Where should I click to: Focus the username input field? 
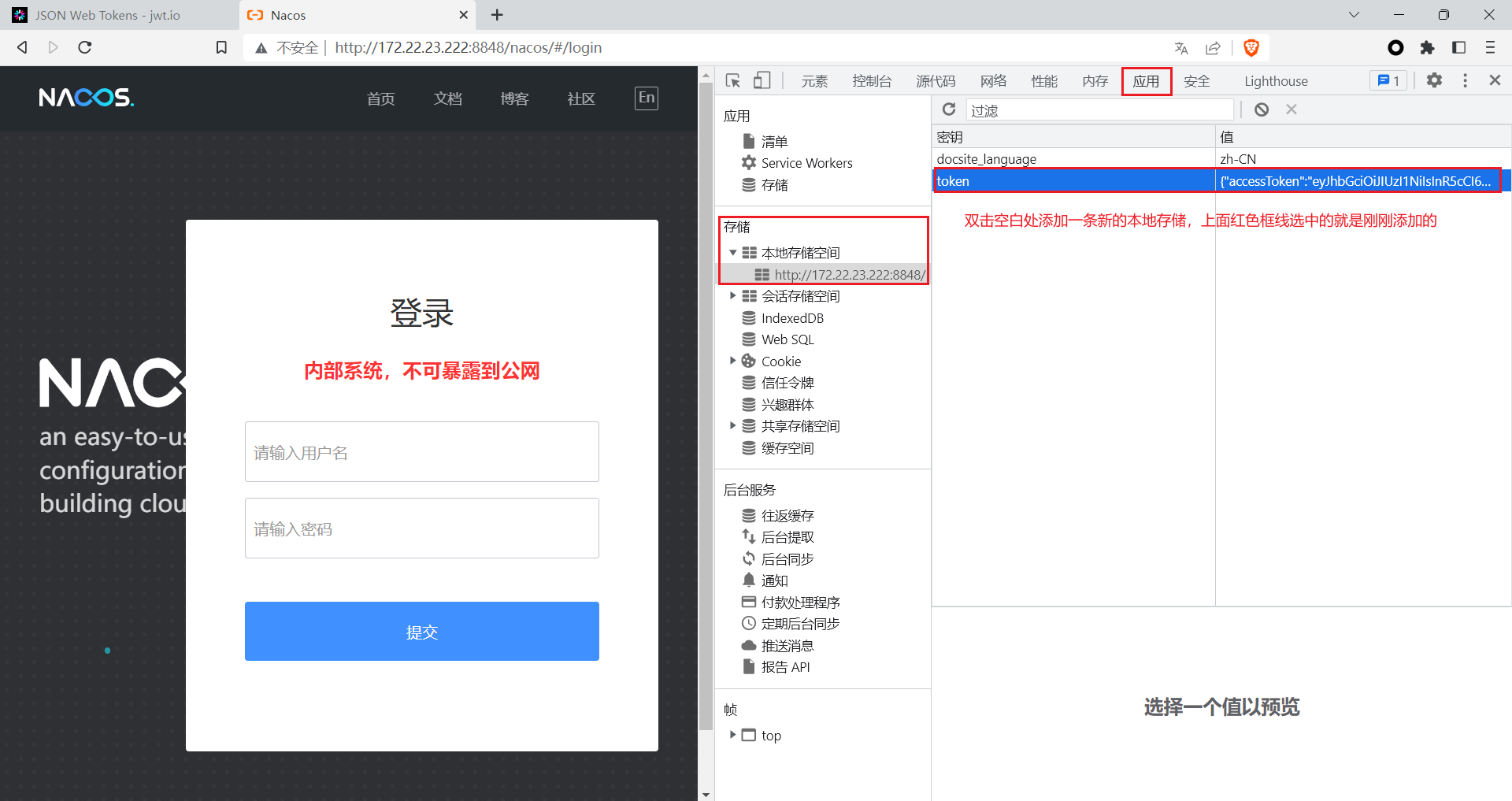click(x=422, y=452)
